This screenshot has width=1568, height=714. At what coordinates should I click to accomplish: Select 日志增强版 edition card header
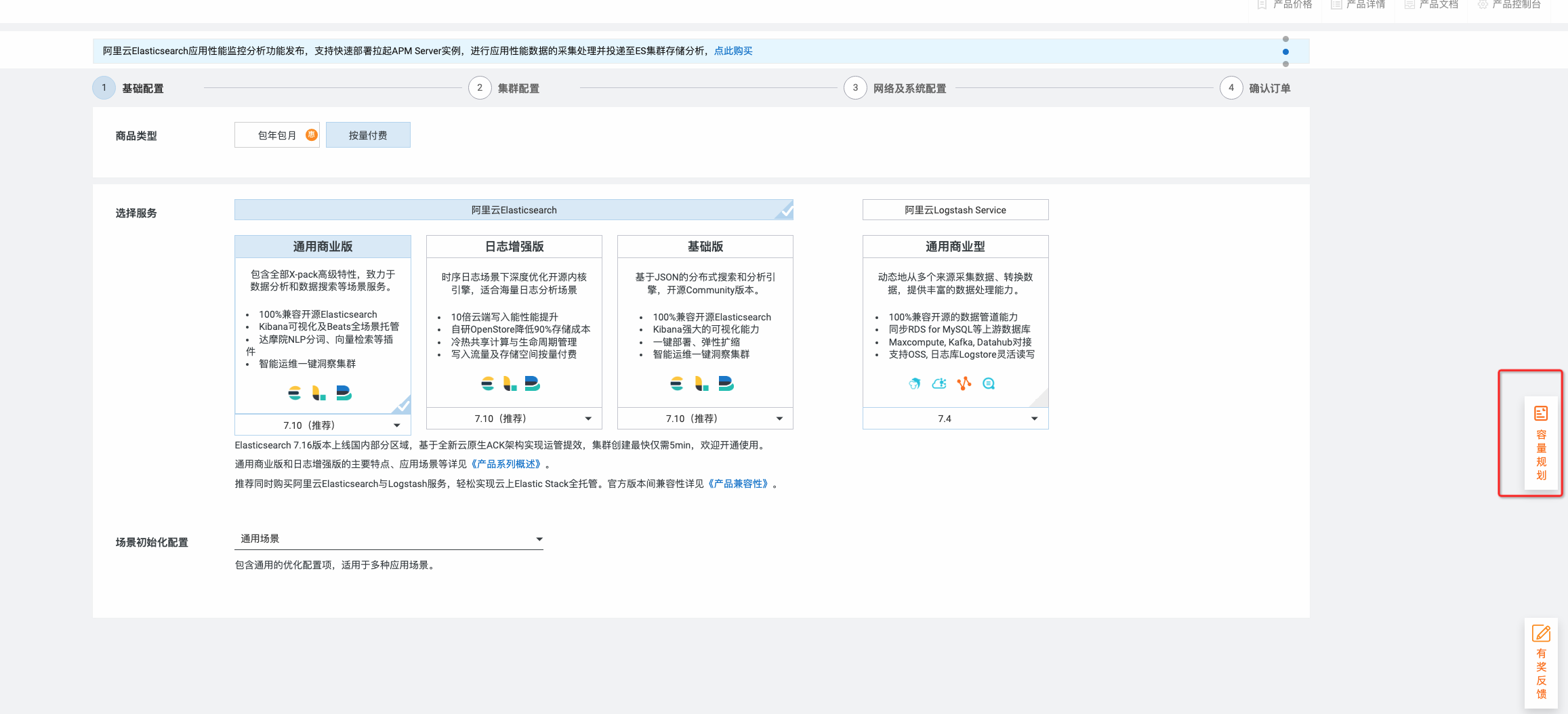pos(514,247)
